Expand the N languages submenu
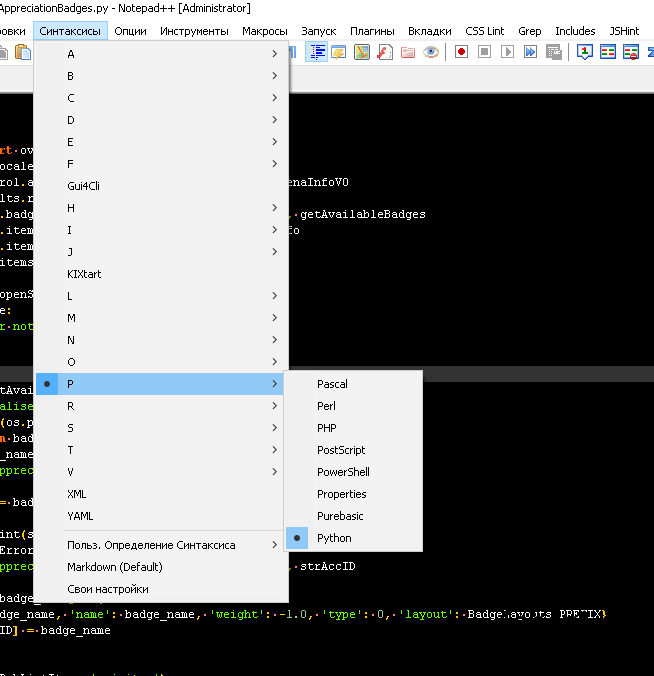The width and height of the screenshot is (654, 676). click(160, 340)
